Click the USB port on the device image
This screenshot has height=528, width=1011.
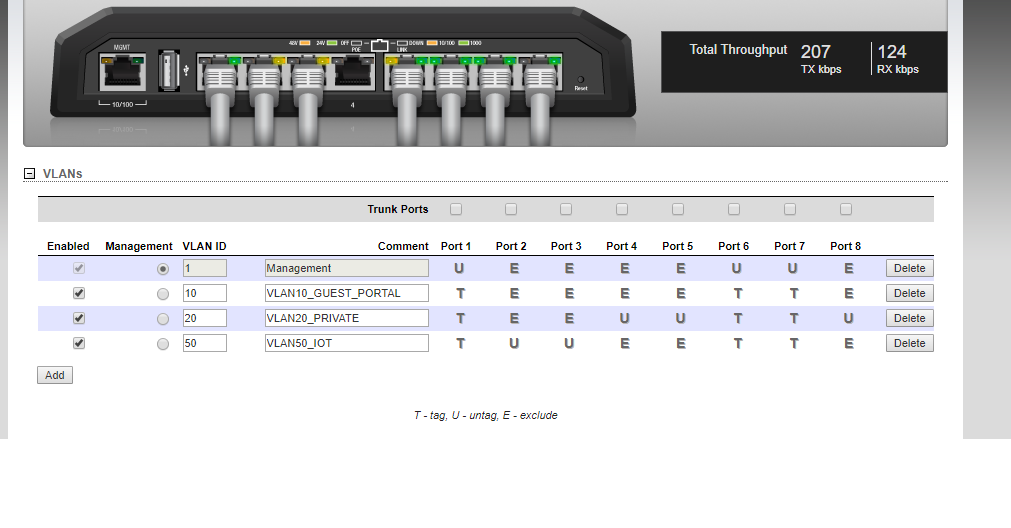(x=169, y=70)
